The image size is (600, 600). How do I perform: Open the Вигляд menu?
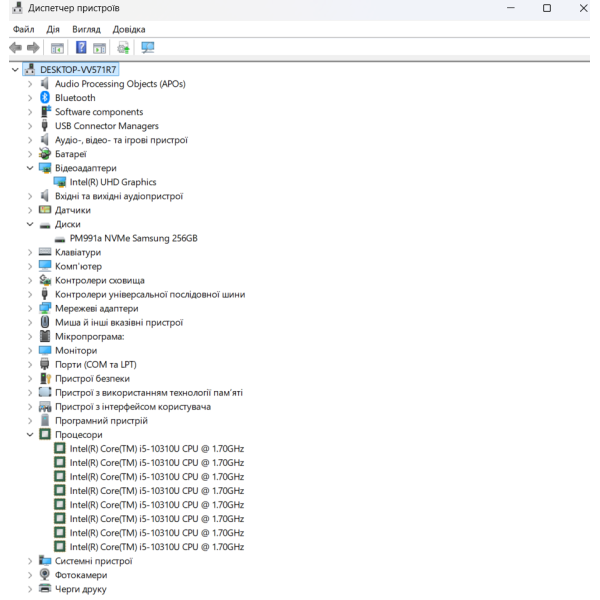[86, 29]
